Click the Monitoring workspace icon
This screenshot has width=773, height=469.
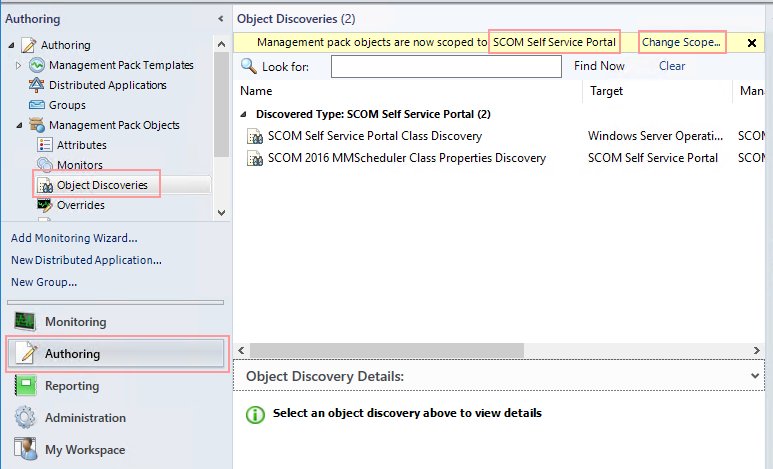(25, 322)
